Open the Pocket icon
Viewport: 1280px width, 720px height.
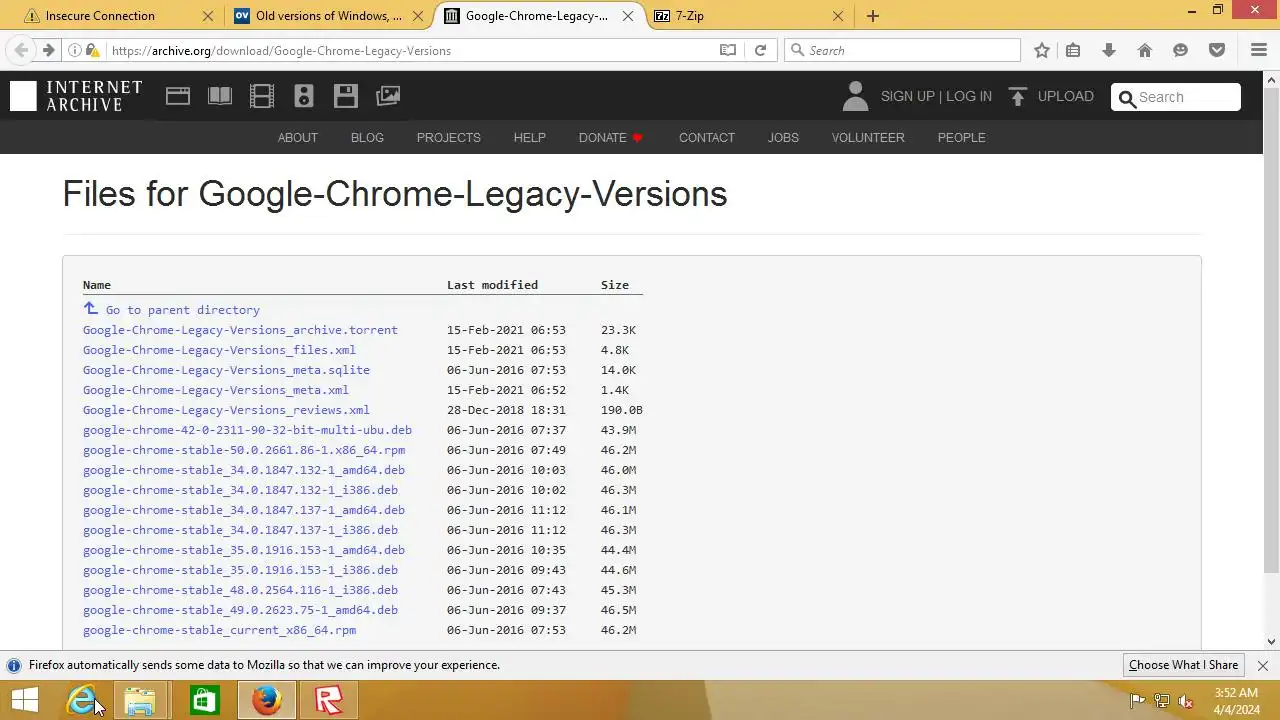point(1217,50)
